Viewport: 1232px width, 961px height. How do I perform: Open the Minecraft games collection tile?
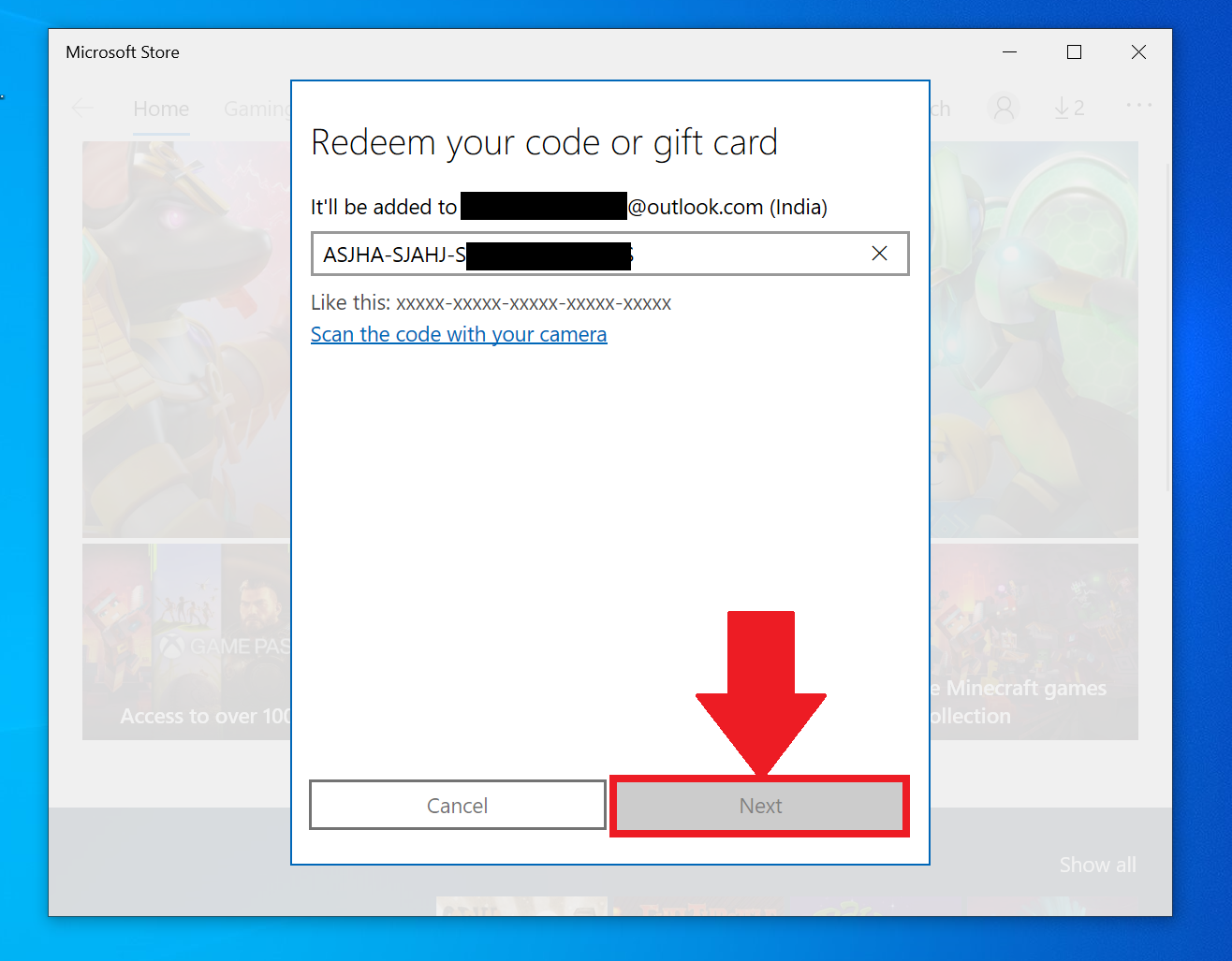pyautogui.click(x=1034, y=642)
